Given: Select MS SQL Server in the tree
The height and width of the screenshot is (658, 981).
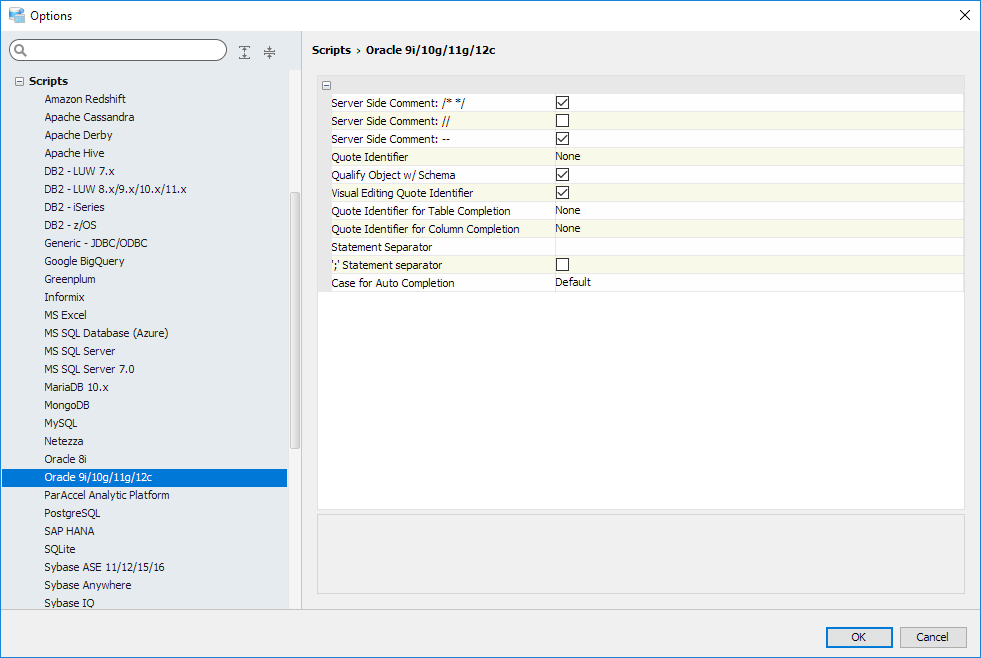Looking at the screenshot, I should point(79,351).
